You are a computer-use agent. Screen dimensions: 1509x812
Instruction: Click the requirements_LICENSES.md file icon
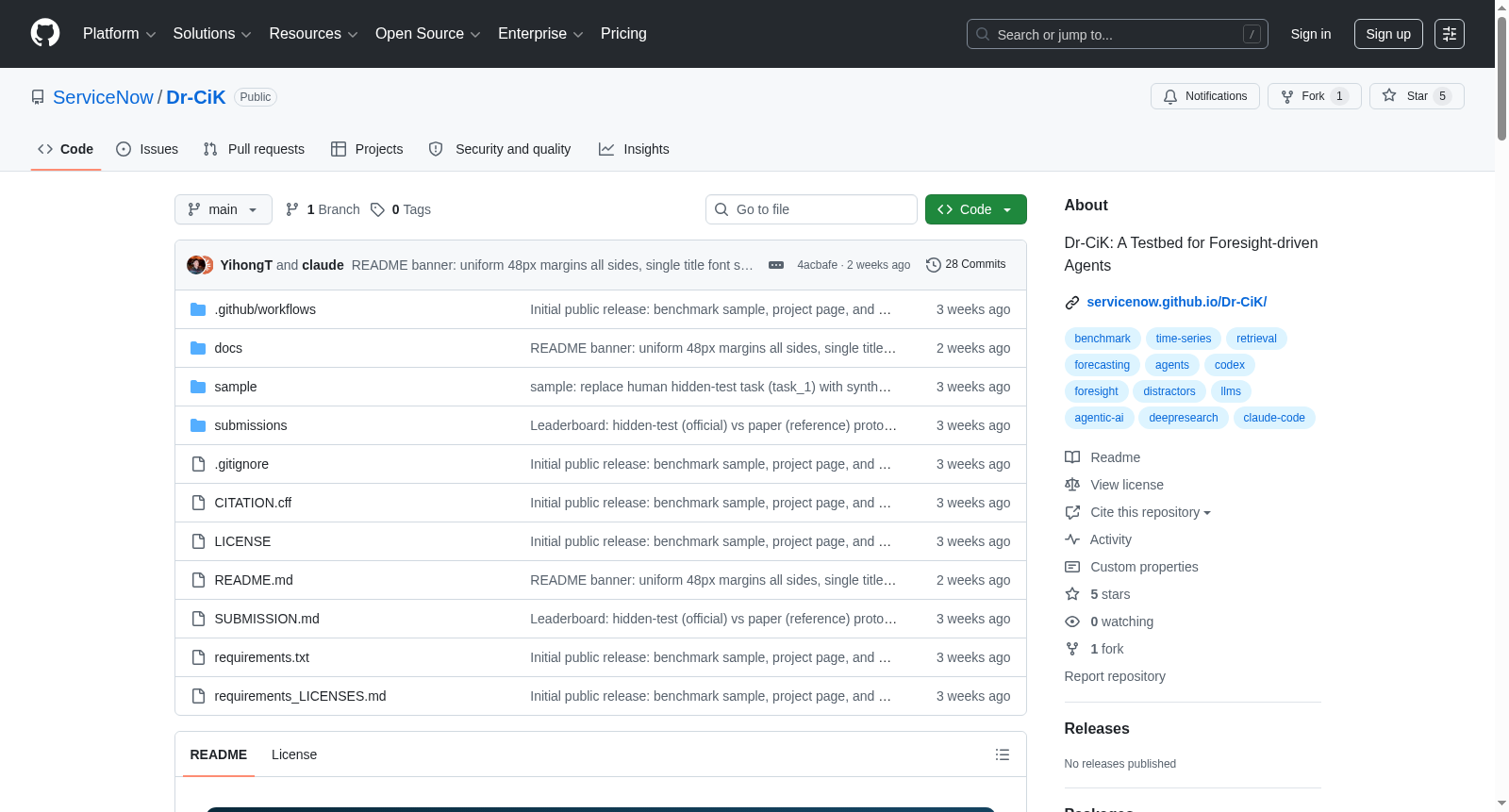pos(198,696)
